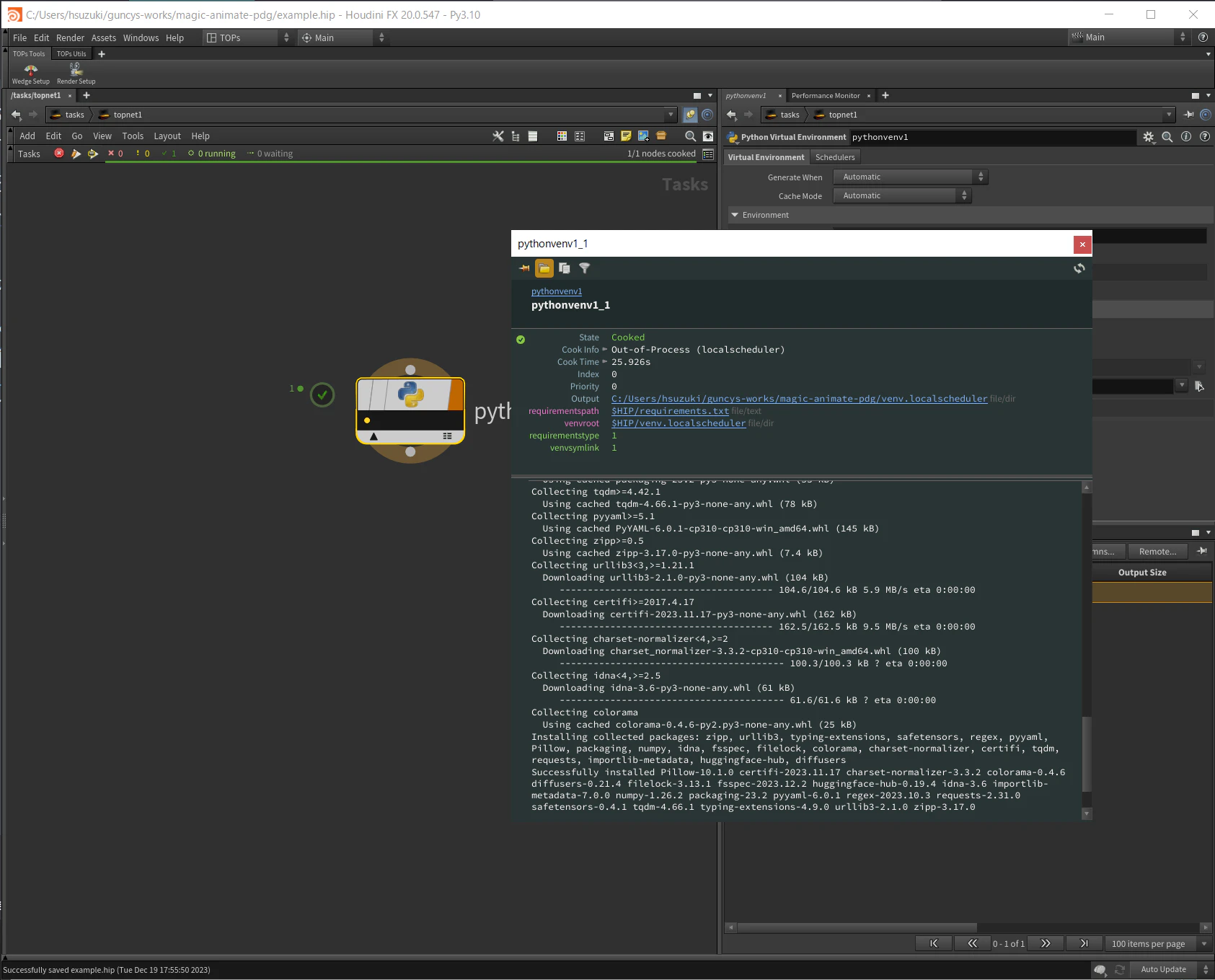The image size is (1215, 980).
Task: Click the Wedge Setup shelf tool
Action: click(x=31, y=74)
